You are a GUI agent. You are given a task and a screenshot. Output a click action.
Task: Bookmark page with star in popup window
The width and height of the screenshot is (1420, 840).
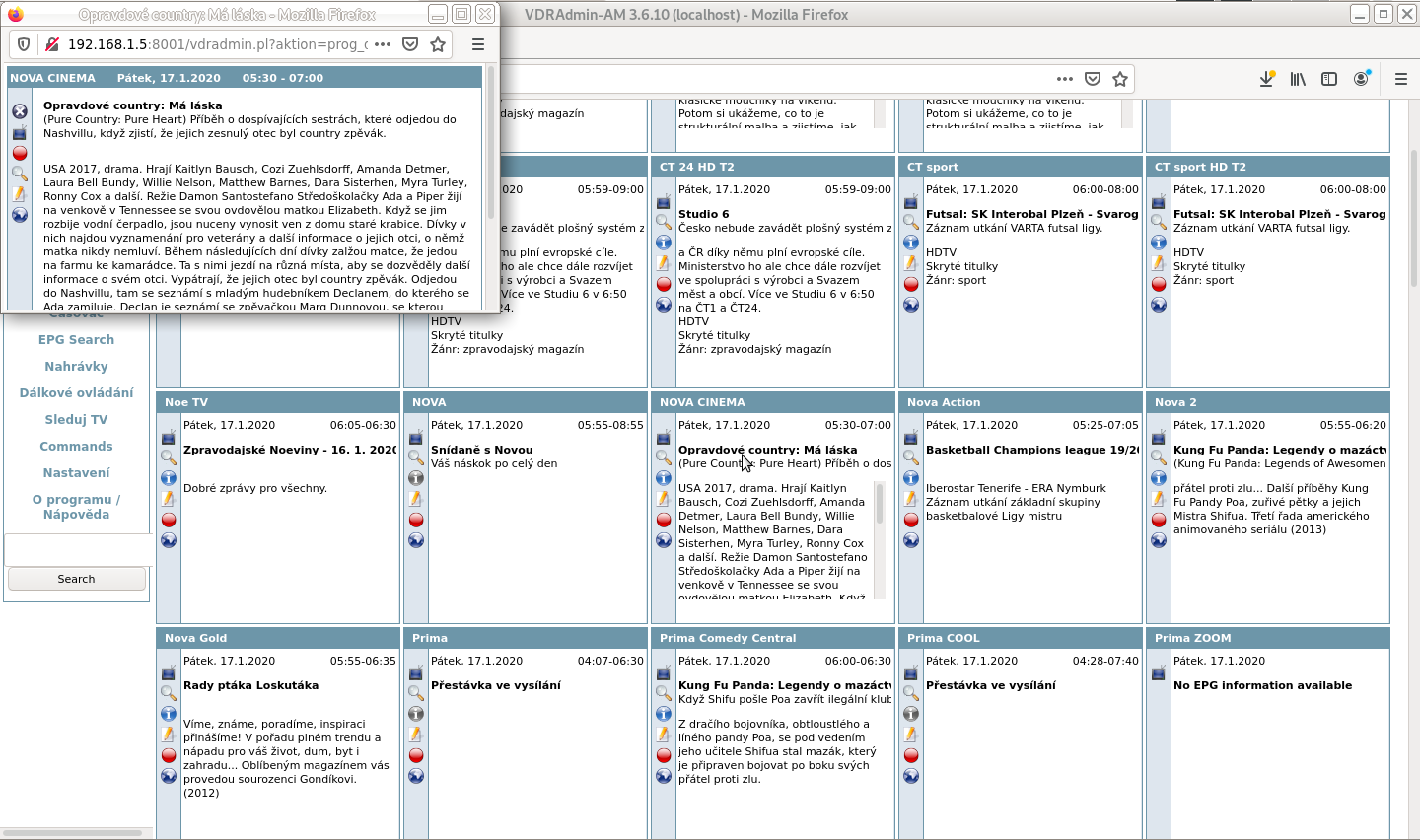tap(438, 44)
